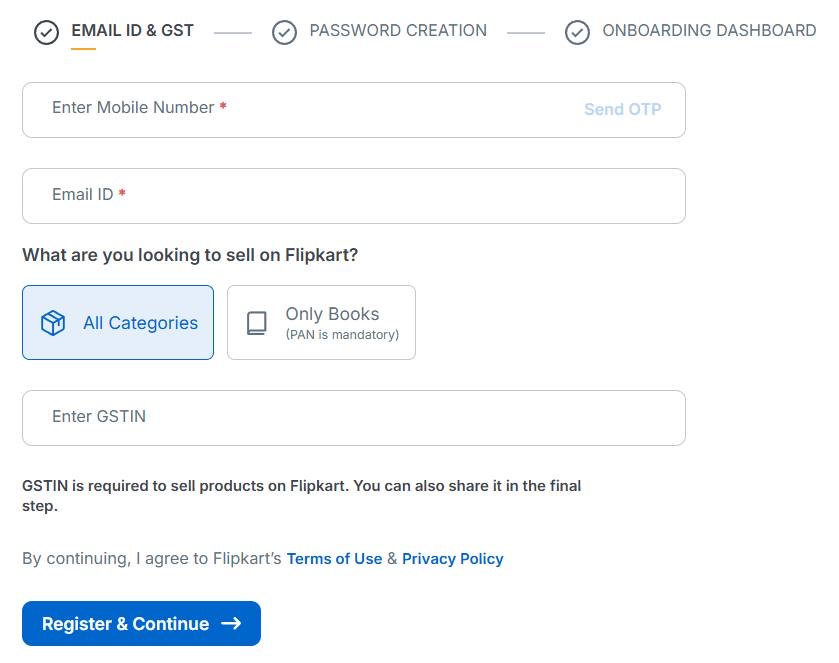Open Flipkart's Terms of Use
The height and width of the screenshot is (663, 839).
point(334,558)
